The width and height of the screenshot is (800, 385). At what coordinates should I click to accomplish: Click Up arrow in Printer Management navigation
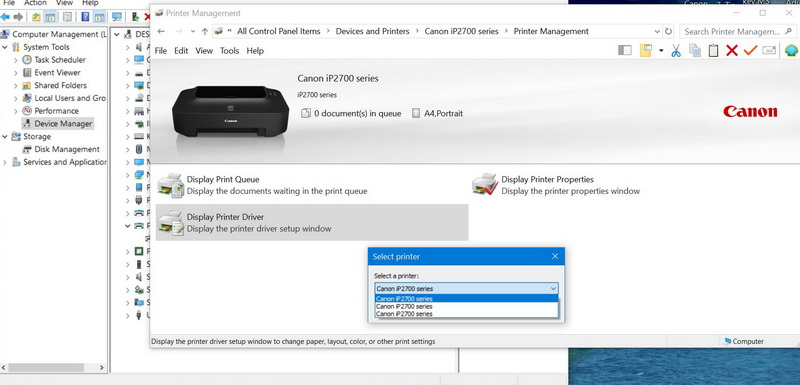[x=205, y=31]
